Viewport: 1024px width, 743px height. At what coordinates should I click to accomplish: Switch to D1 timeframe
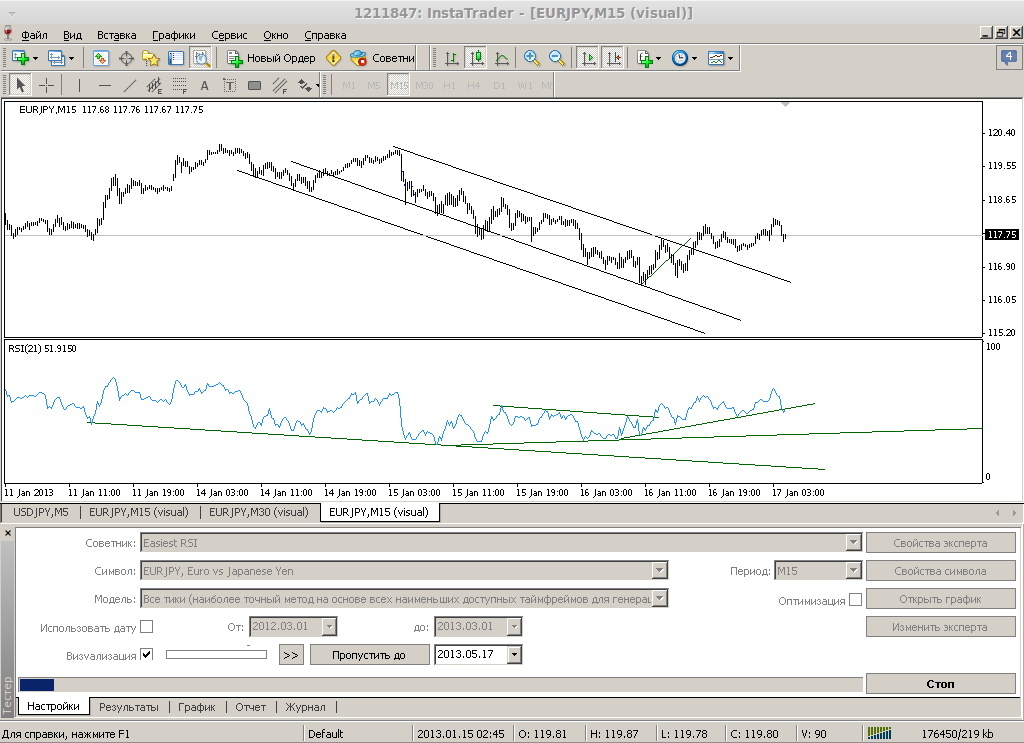(500, 85)
